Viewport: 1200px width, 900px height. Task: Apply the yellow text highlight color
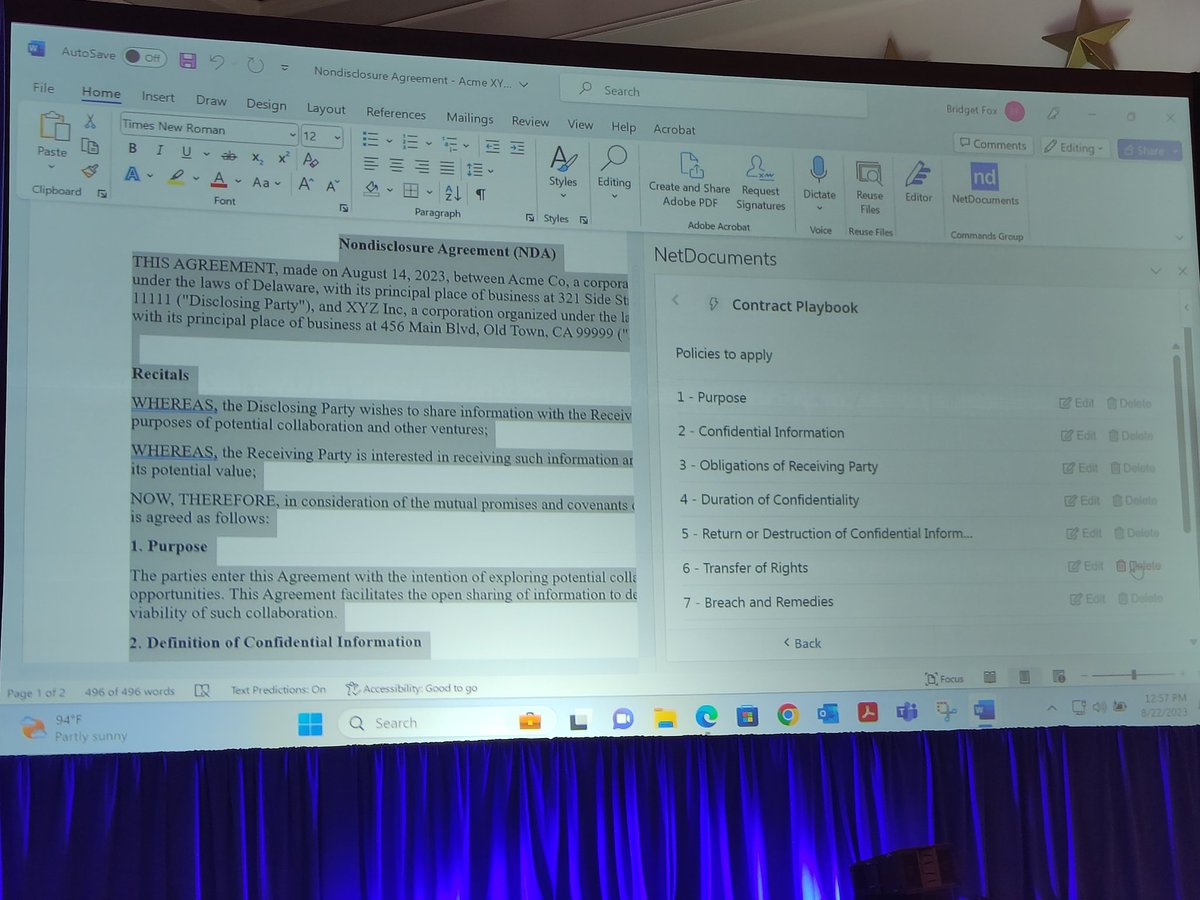176,177
